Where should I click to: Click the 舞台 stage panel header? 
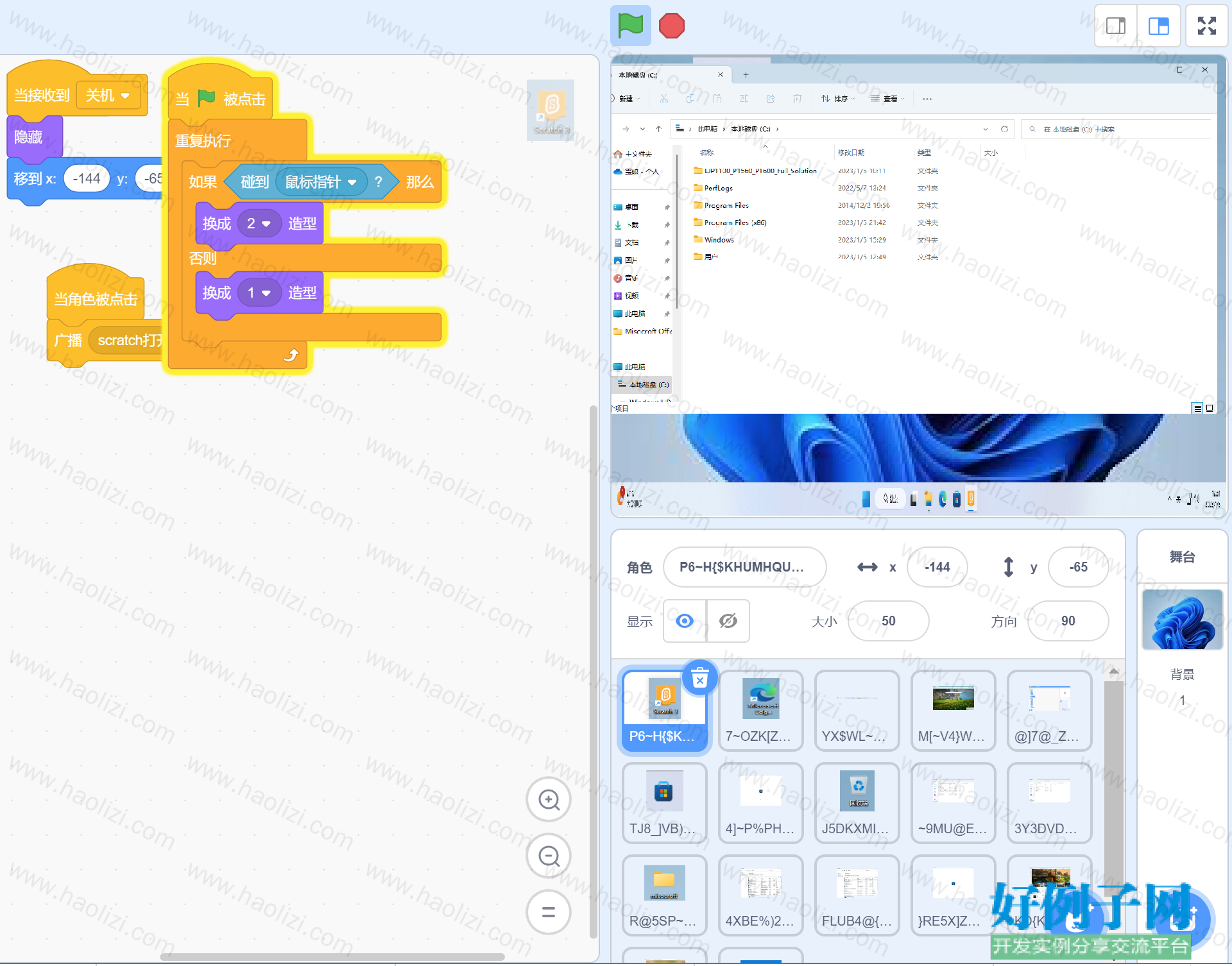[x=1183, y=557]
